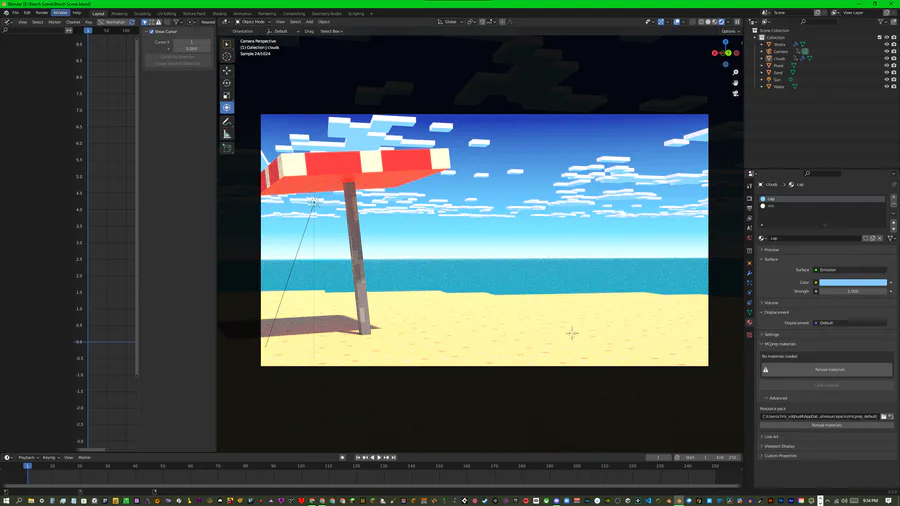Click the Windows Start button
900x506 pixels.
(6, 501)
